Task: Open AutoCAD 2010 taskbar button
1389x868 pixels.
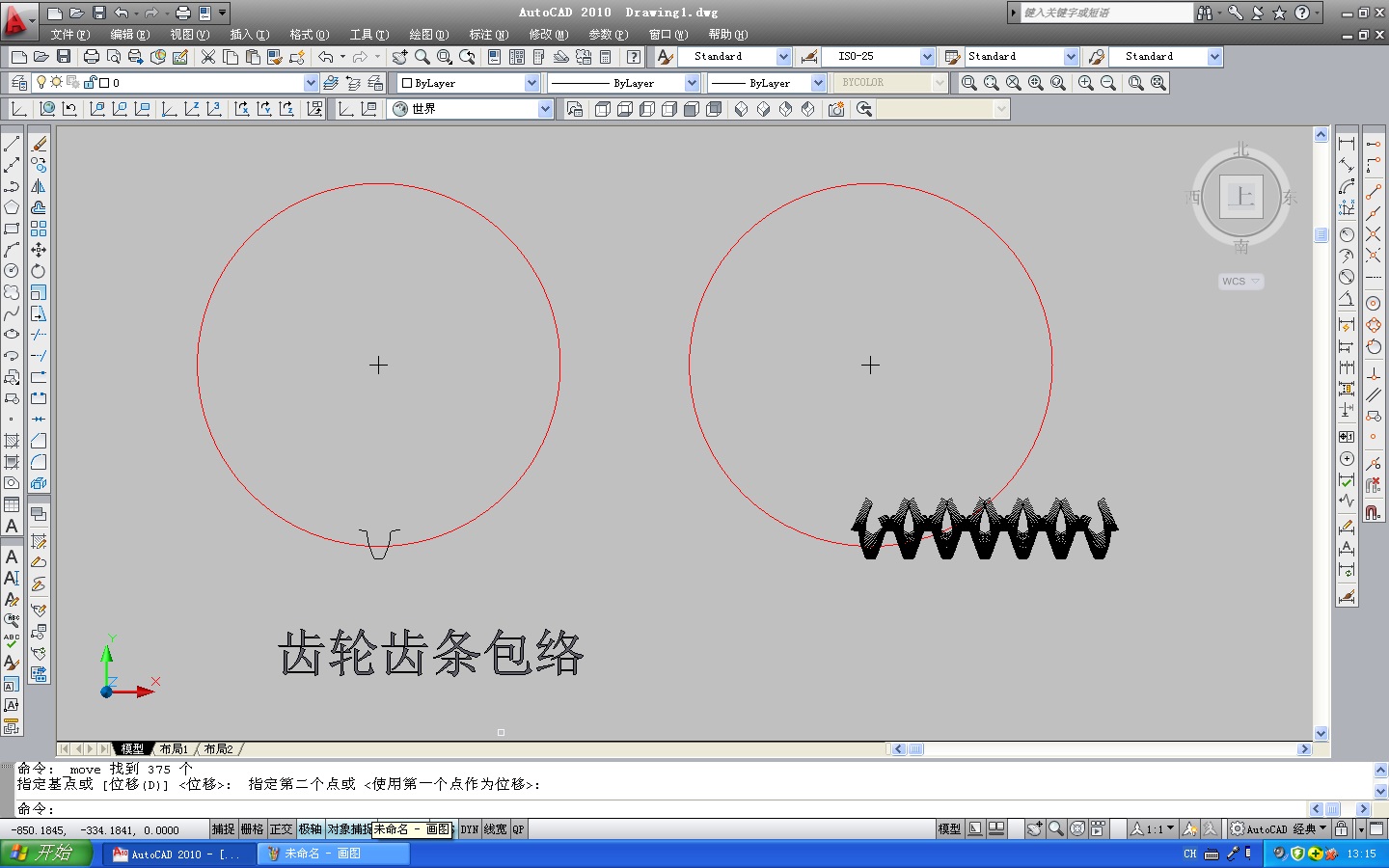Action: (x=177, y=854)
